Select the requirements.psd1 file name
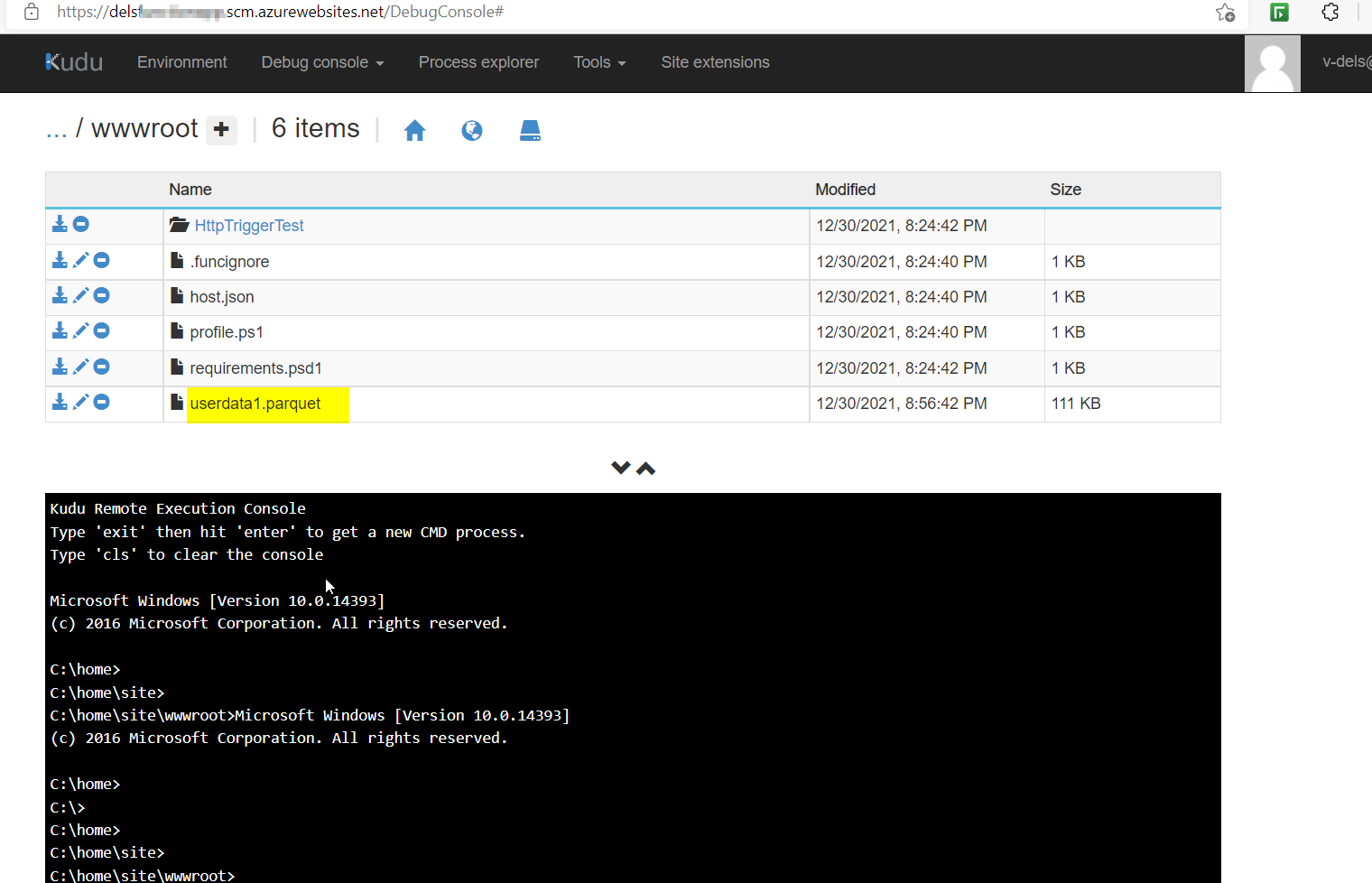The height and width of the screenshot is (883, 1372). [x=256, y=368]
